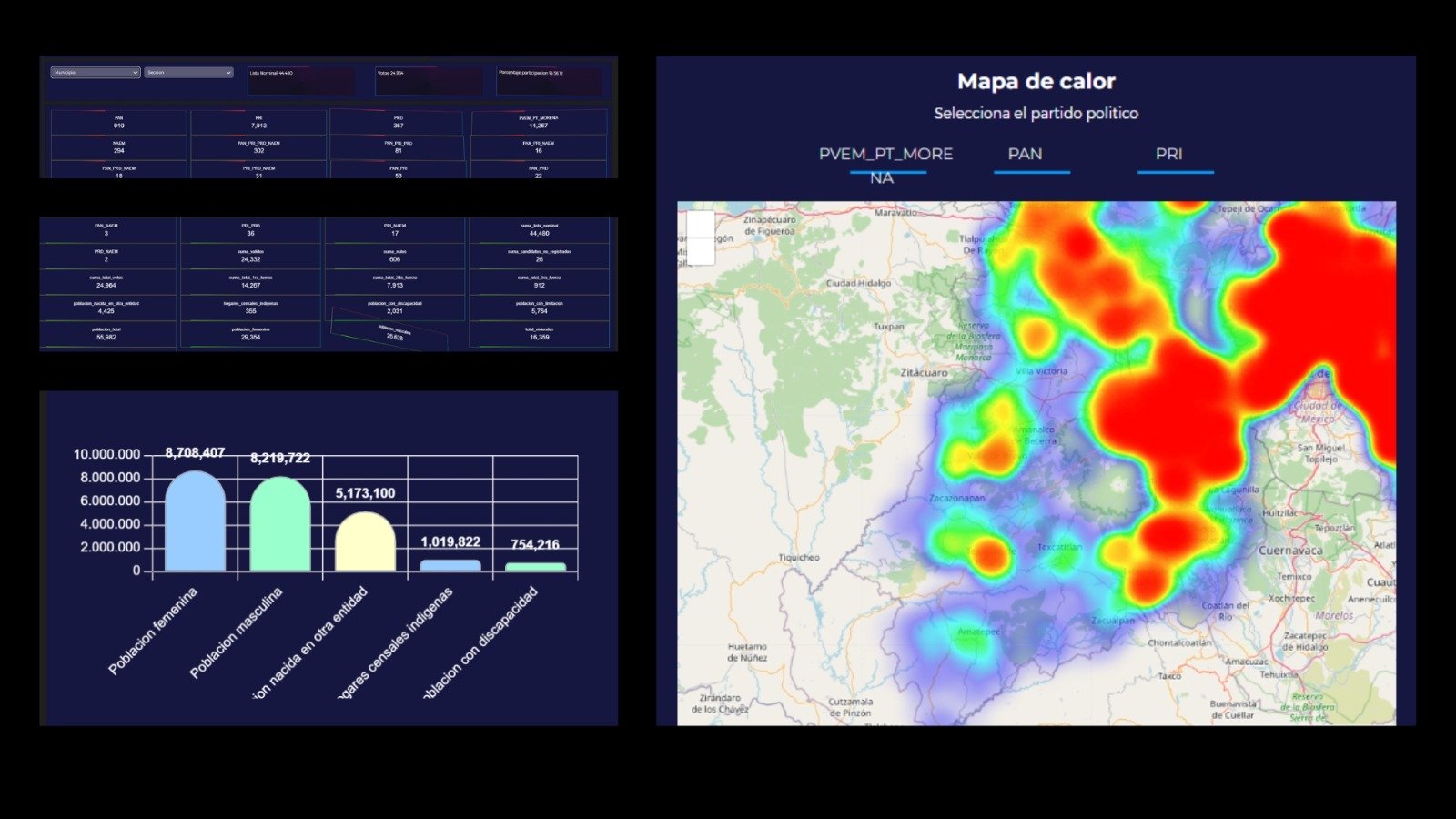The image size is (1456, 819).
Task: Click the 5,173,100 bar in the chart
Action: point(365,543)
